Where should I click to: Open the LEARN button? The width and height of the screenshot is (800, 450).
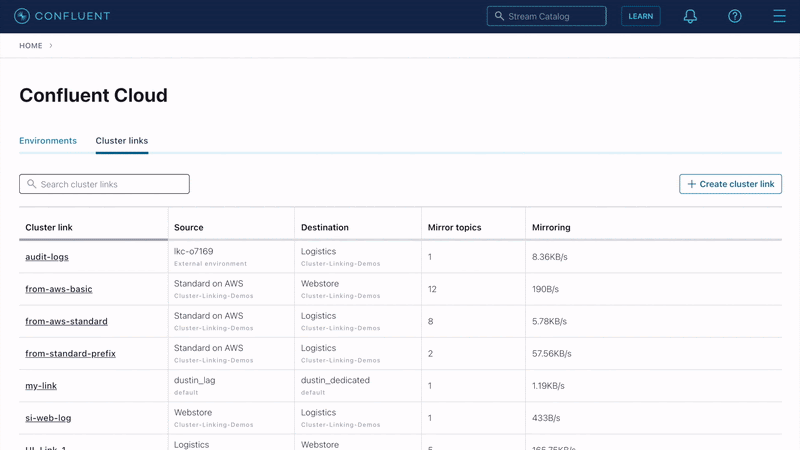tap(640, 16)
